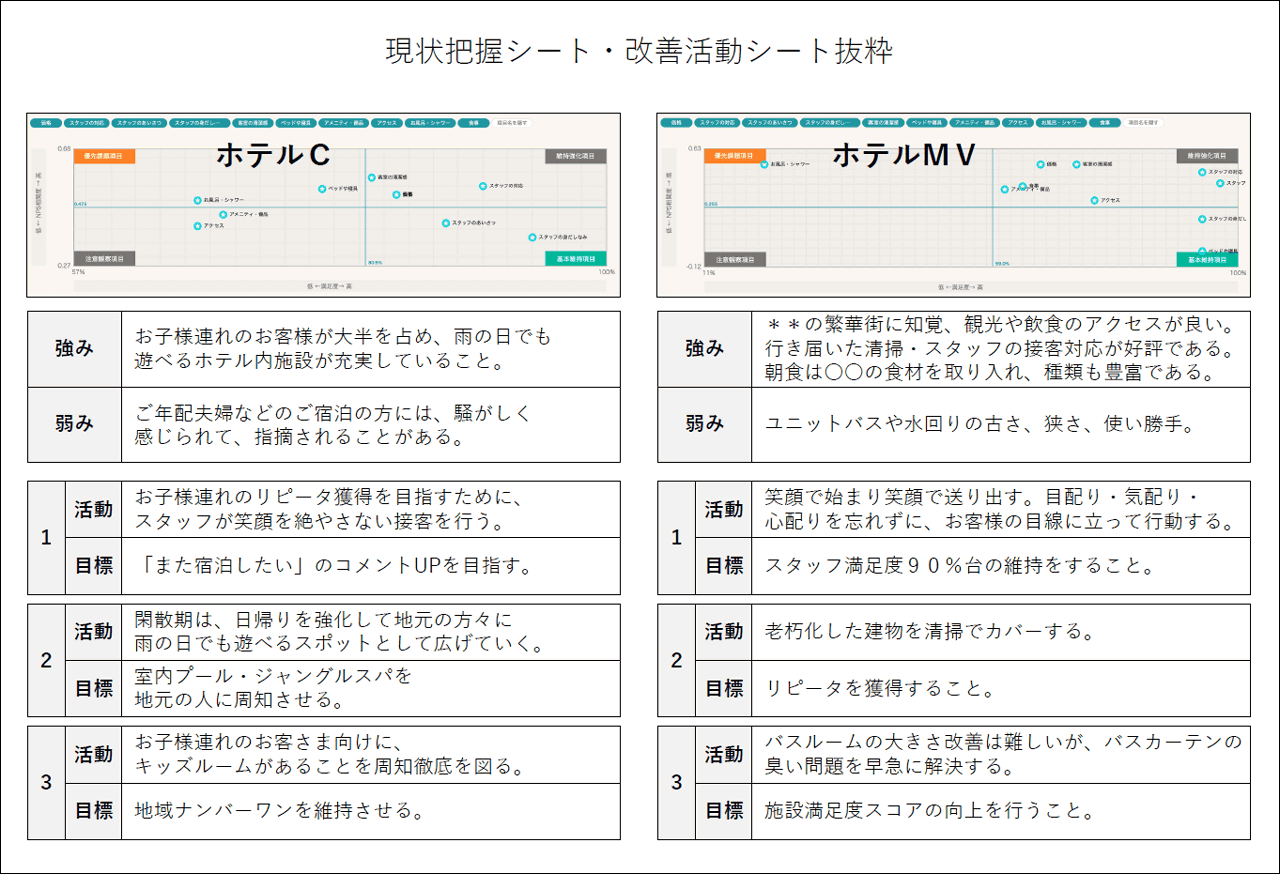Screen dimensions: 1280x874
Task: Select the お風呂・シャワー marker on ホテルC chart
Action: pyautogui.click(x=196, y=200)
